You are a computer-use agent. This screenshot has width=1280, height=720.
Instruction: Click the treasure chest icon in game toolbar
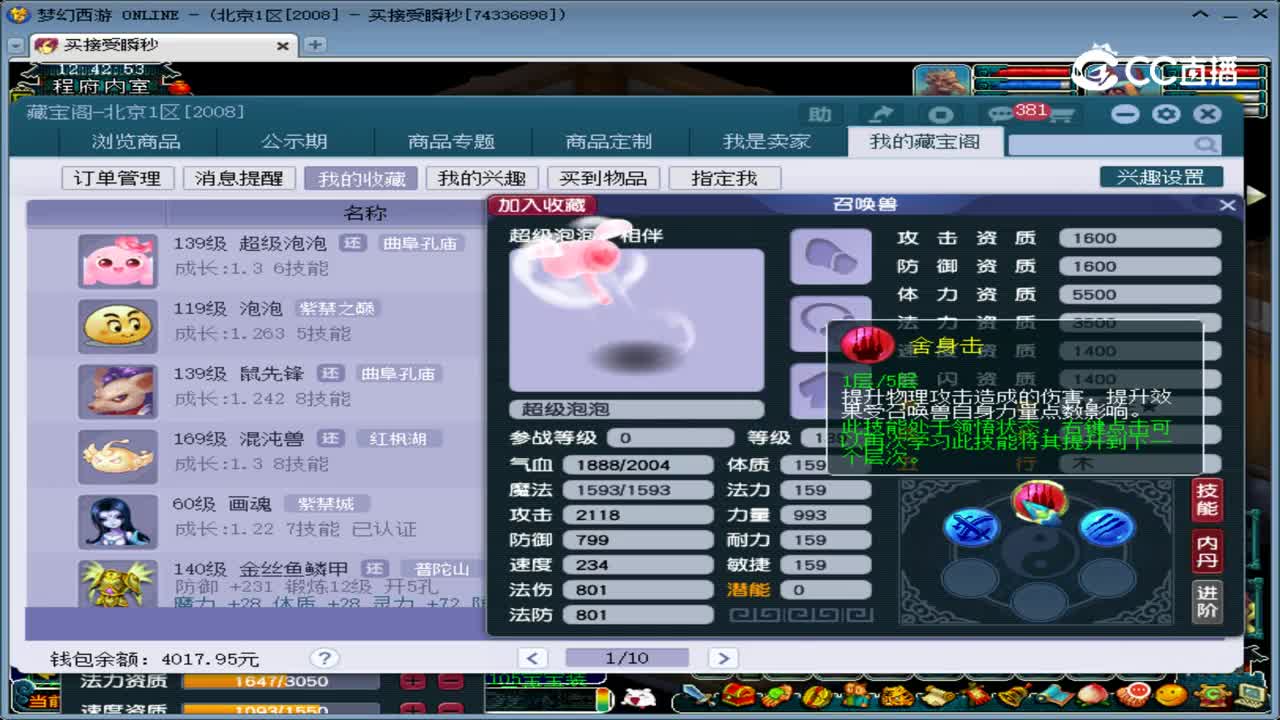coord(738,695)
